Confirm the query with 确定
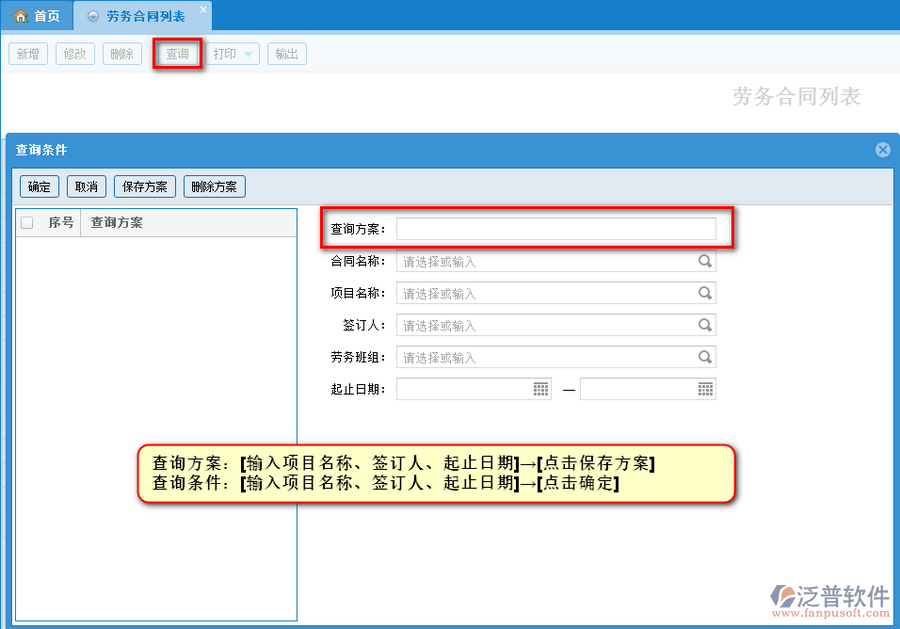Viewport: 900px width, 629px height. [x=40, y=187]
